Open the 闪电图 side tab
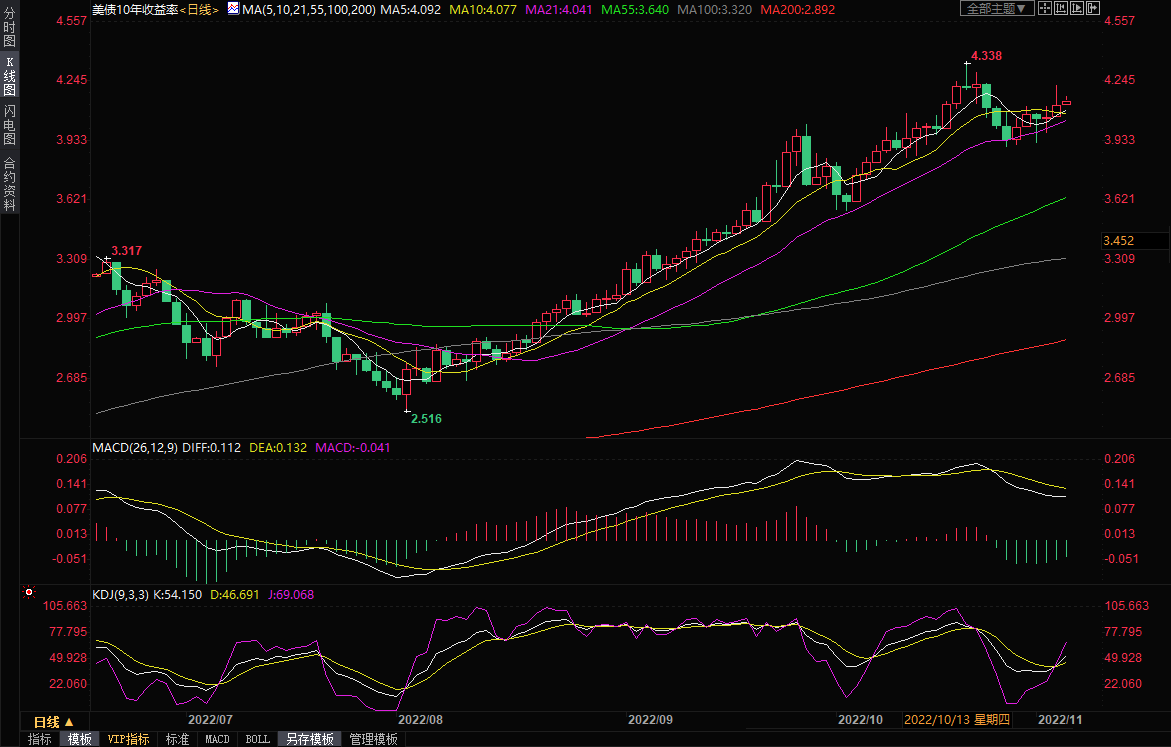 [9, 125]
